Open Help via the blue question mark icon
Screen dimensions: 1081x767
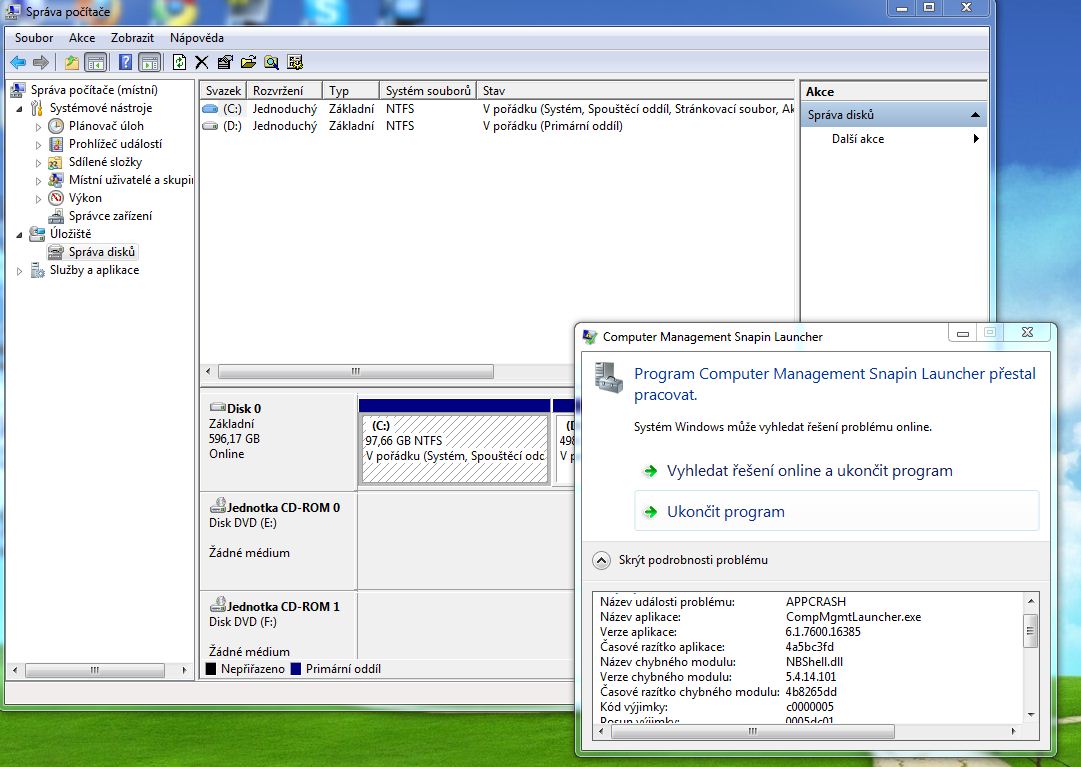click(125, 63)
